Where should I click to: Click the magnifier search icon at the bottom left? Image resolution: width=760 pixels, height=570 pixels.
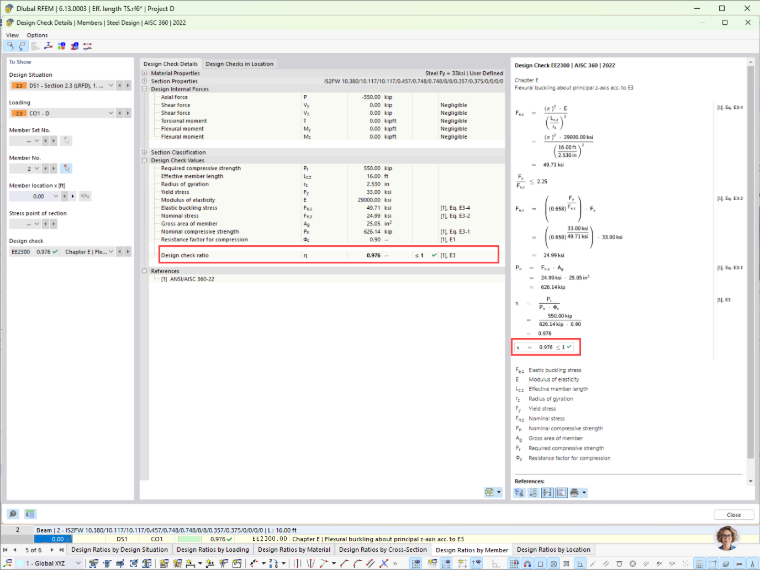point(13,514)
